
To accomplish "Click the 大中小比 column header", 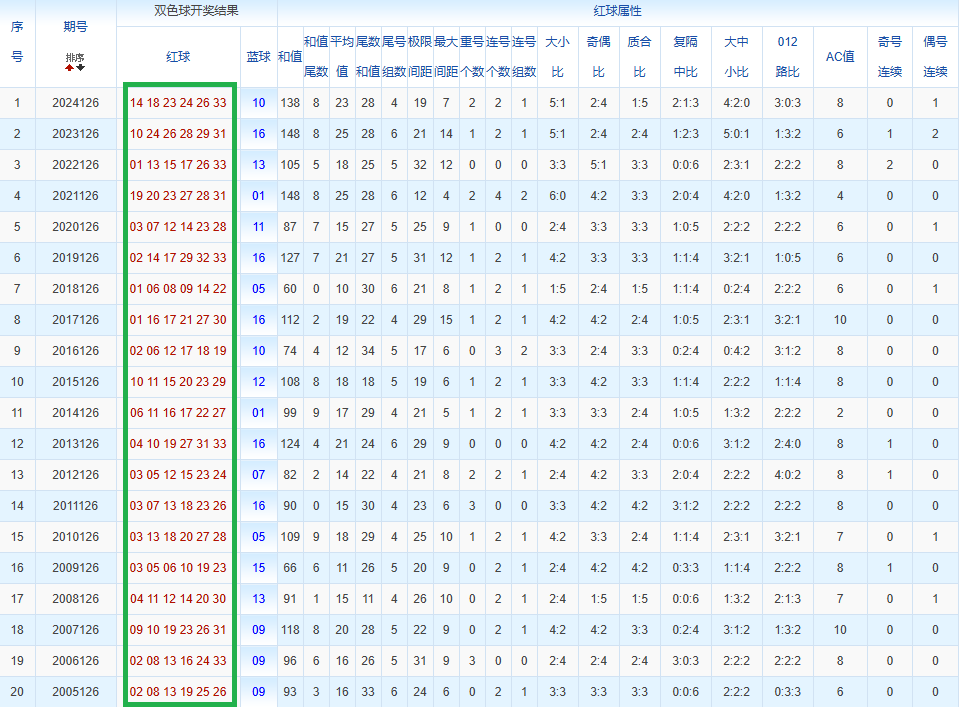I will [736, 56].
